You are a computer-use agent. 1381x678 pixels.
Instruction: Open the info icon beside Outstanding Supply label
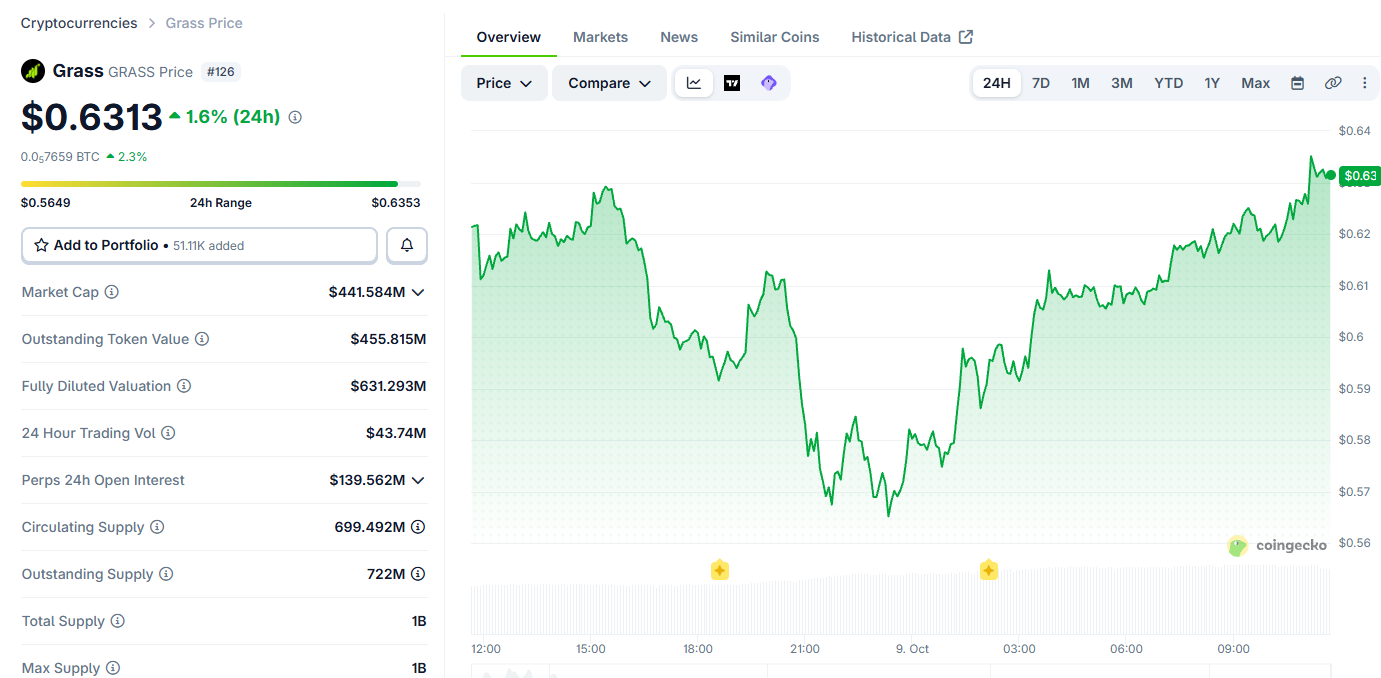pos(166,574)
